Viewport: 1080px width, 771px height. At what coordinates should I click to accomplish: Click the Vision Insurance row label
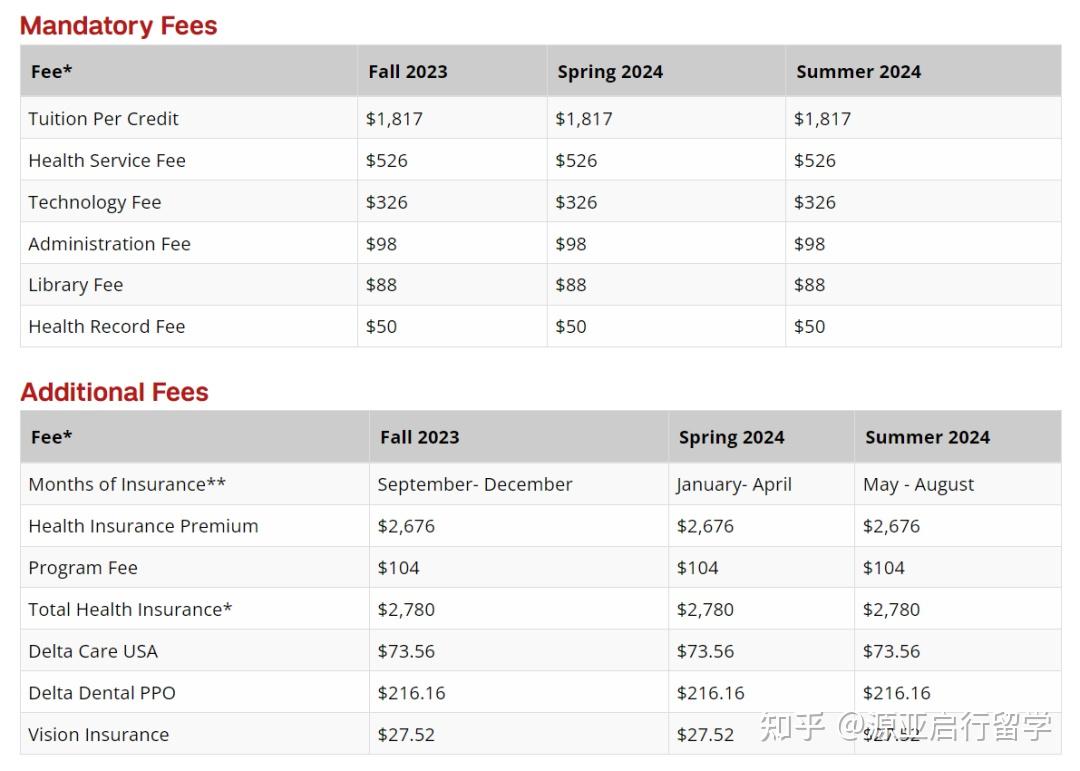(x=98, y=735)
